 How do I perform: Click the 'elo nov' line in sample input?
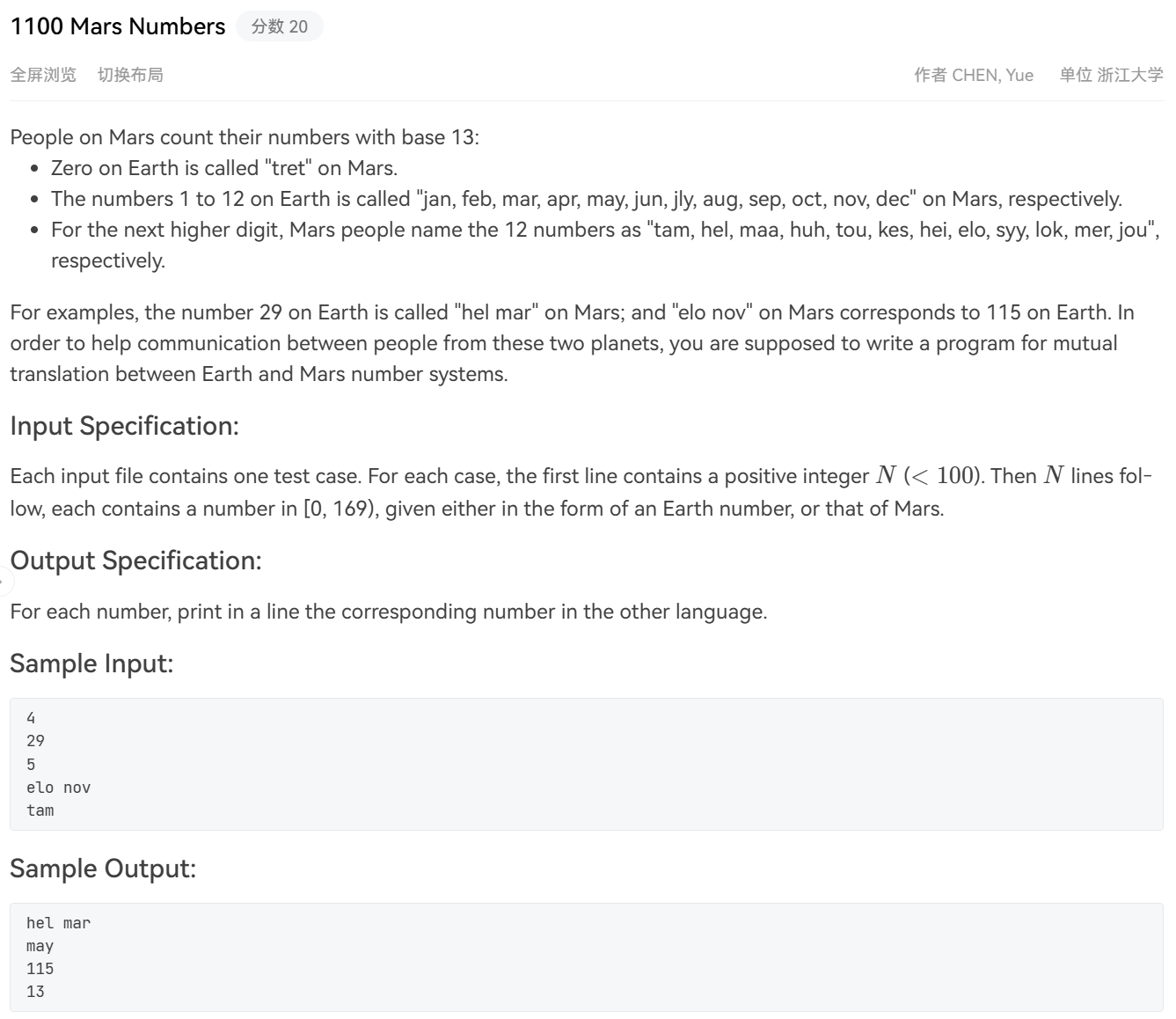[x=58, y=788]
